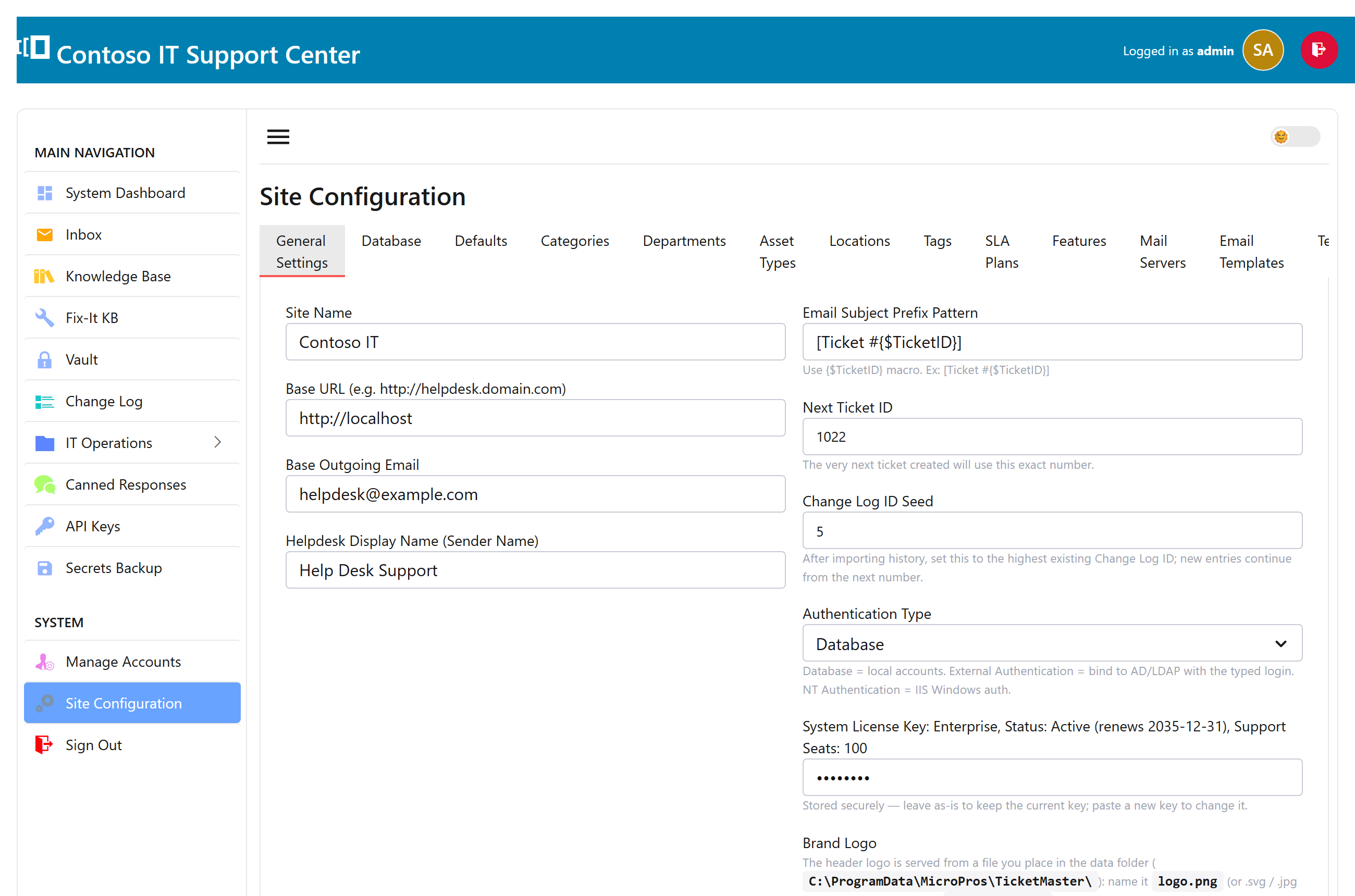Open the SLA Plans tab
Screen dimensions: 1355x896
pyautogui.click(x=1002, y=252)
